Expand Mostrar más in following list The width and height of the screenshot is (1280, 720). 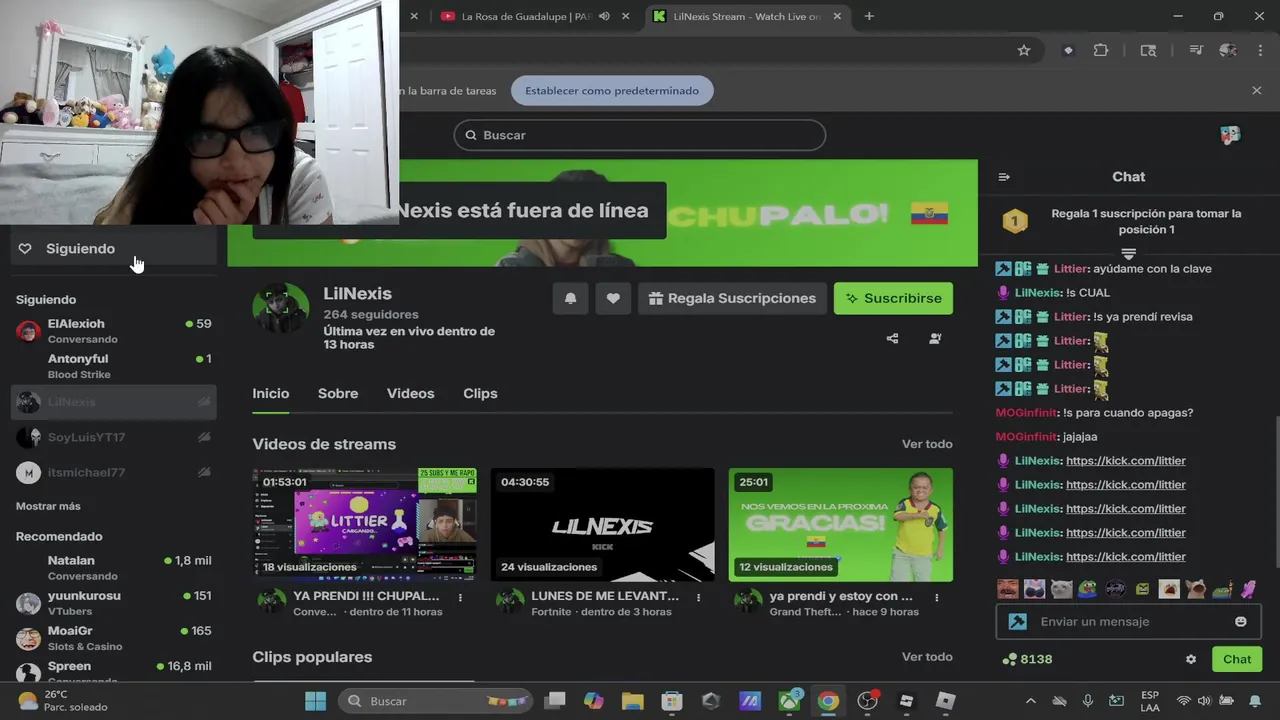[x=48, y=506]
